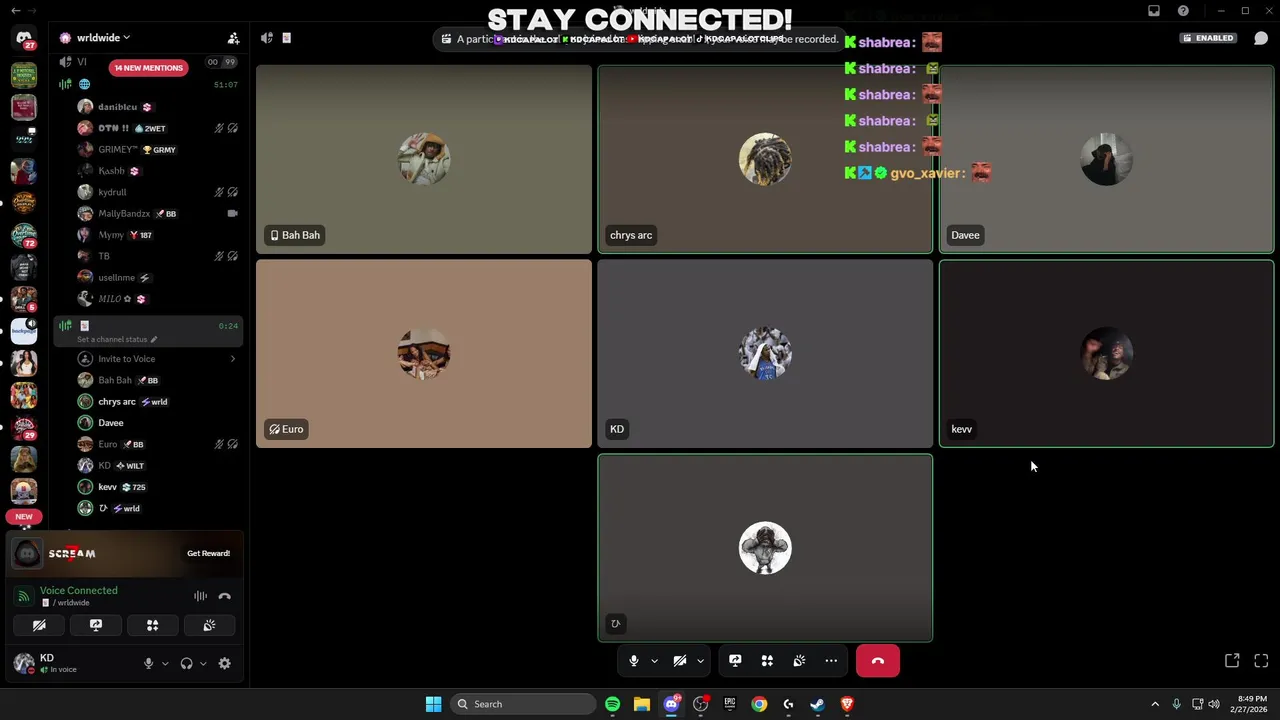Share your screen from the call control bar
Screen dimensions: 1280x720
pyautogui.click(x=735, y=661)
